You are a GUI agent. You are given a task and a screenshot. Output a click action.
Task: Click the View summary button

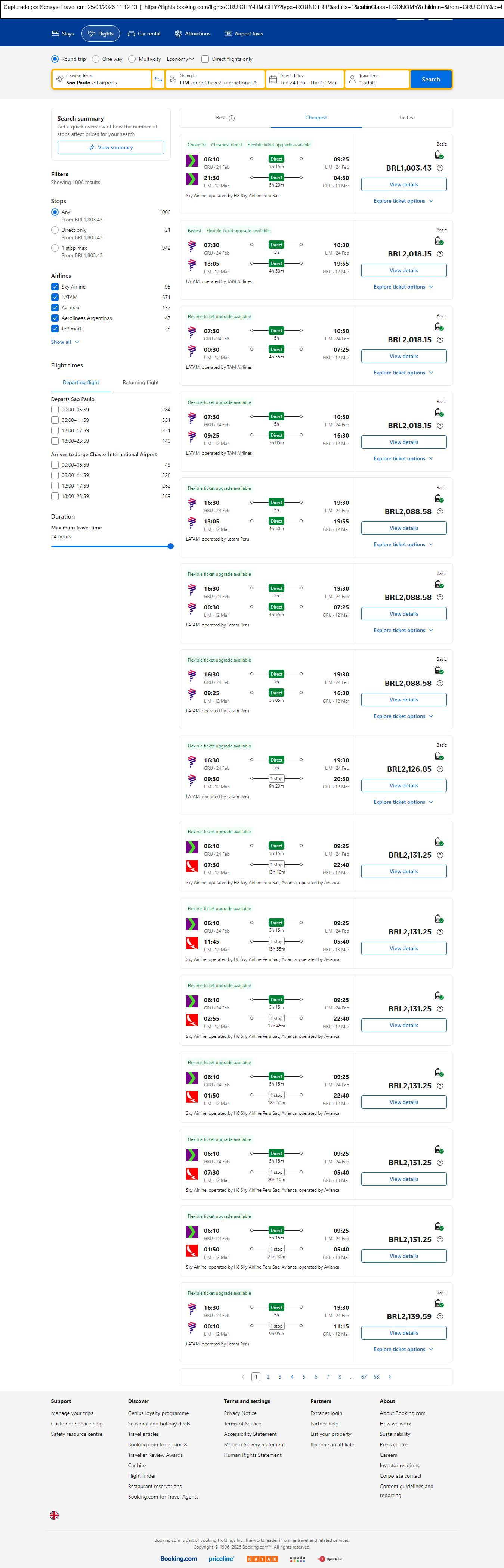click(110, 147)
